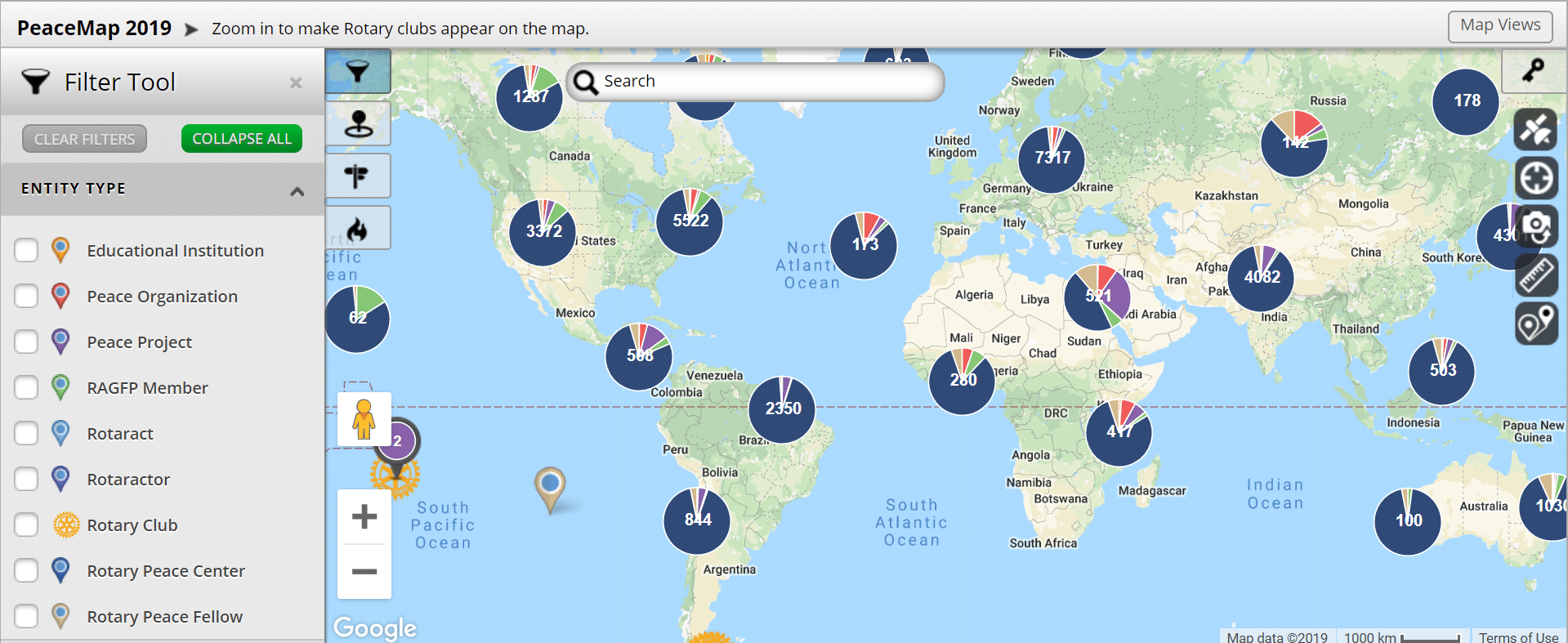1568x643 pixels.
Task: Collapse the Entity Type section chevron
Action: point(297,190)
